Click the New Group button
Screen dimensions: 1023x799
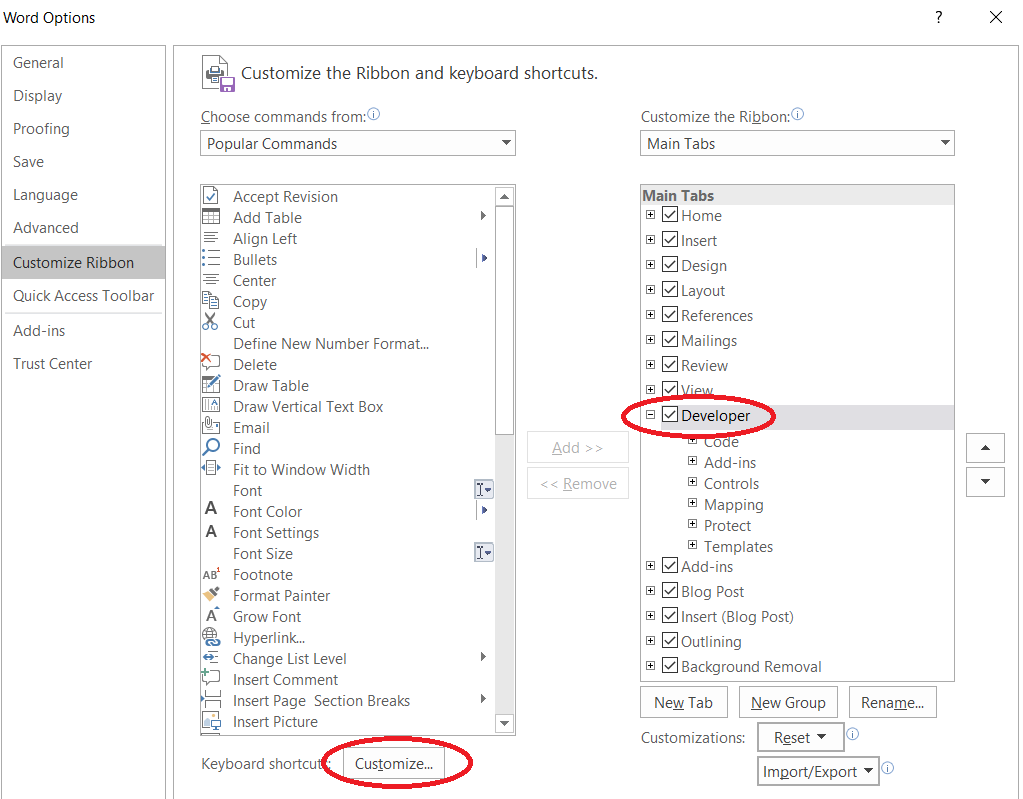(x=788, y=702)
